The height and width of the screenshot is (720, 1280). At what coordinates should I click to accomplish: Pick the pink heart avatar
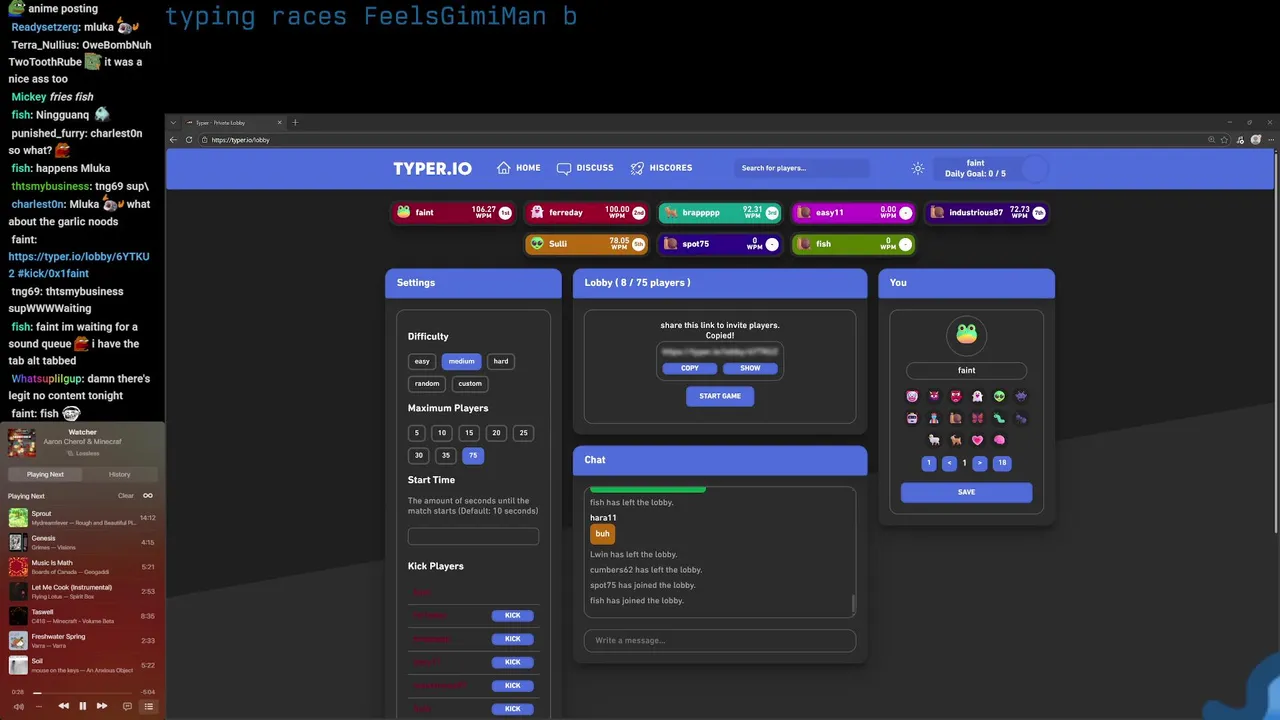point(977,440)
